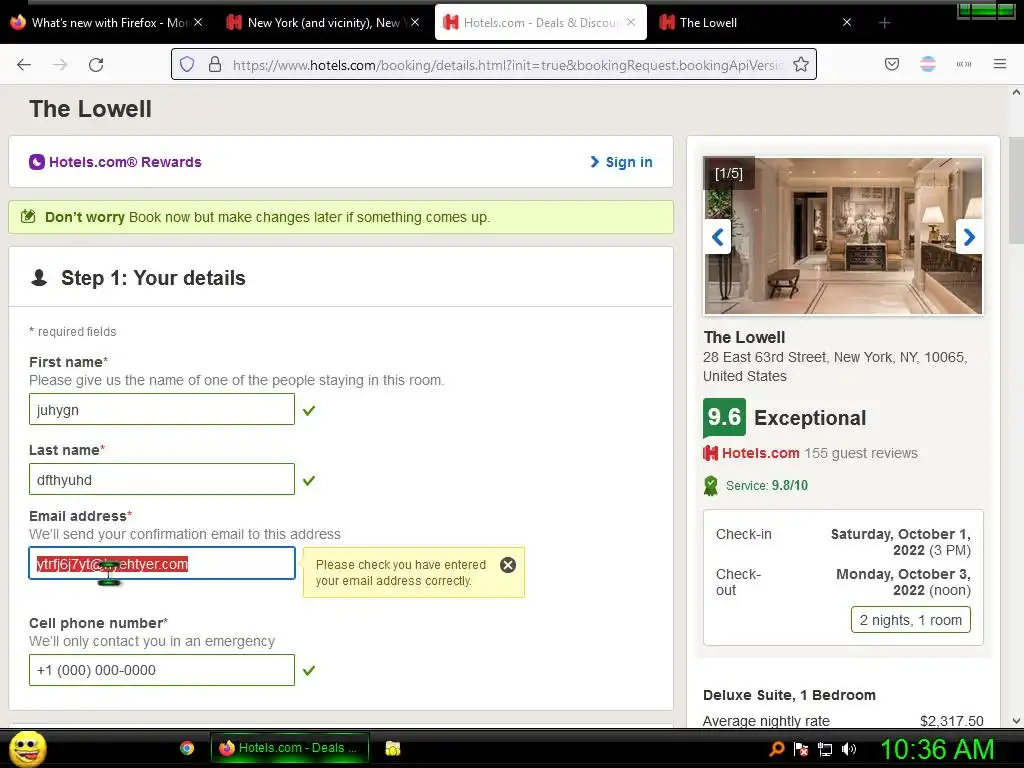Open the Firefox hamburger menu
Image resolution: width=1024 pixels, height=768 pixels.
click(x=999, y=64)
